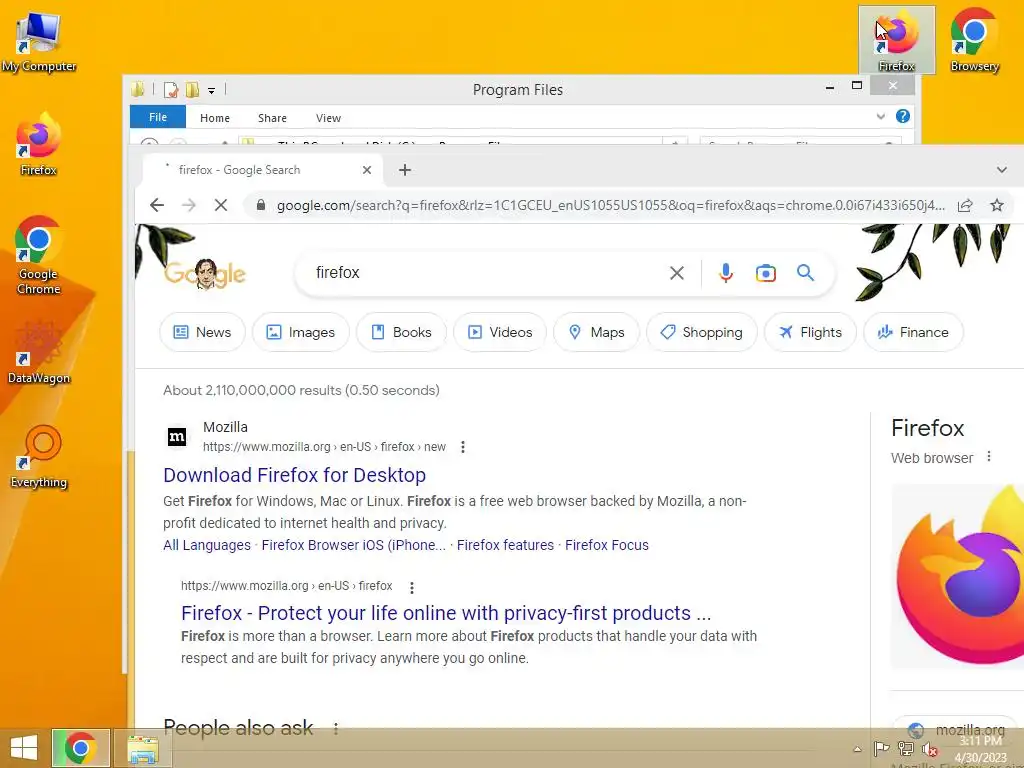Open the Windows Start button

coord(24,748)
